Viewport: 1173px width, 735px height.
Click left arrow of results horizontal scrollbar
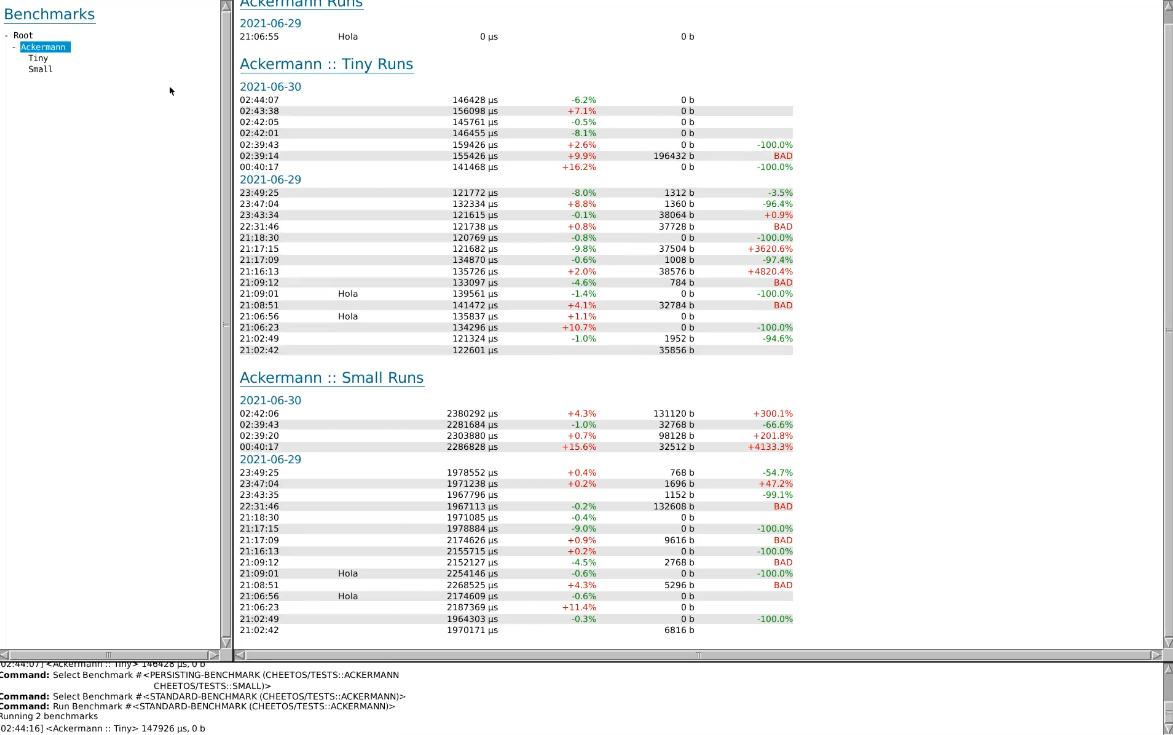click(240, 655)
